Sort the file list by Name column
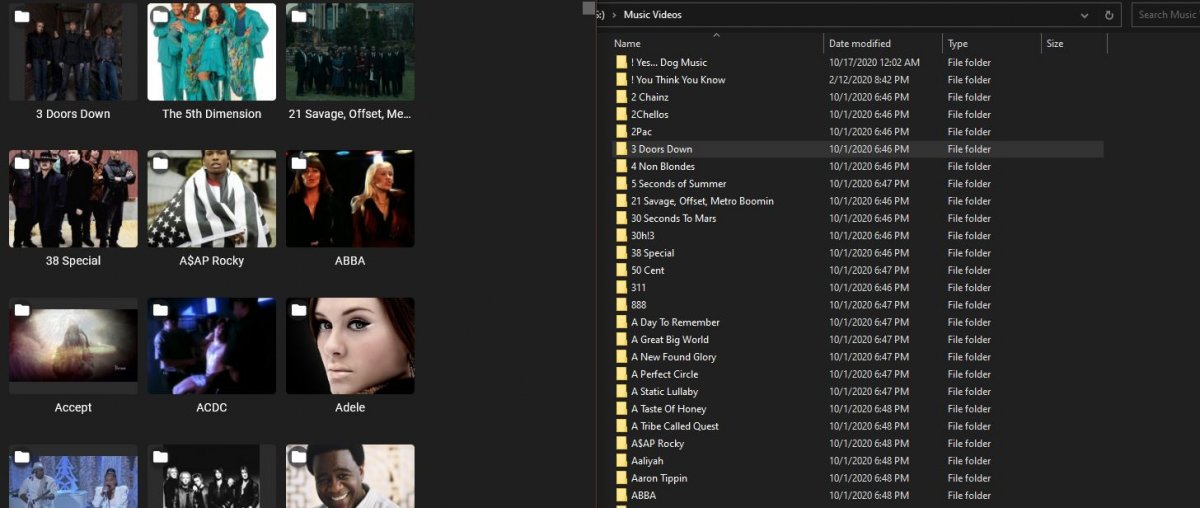The image size is (1200, 508). pyautogui.click(x=627, y=44)
